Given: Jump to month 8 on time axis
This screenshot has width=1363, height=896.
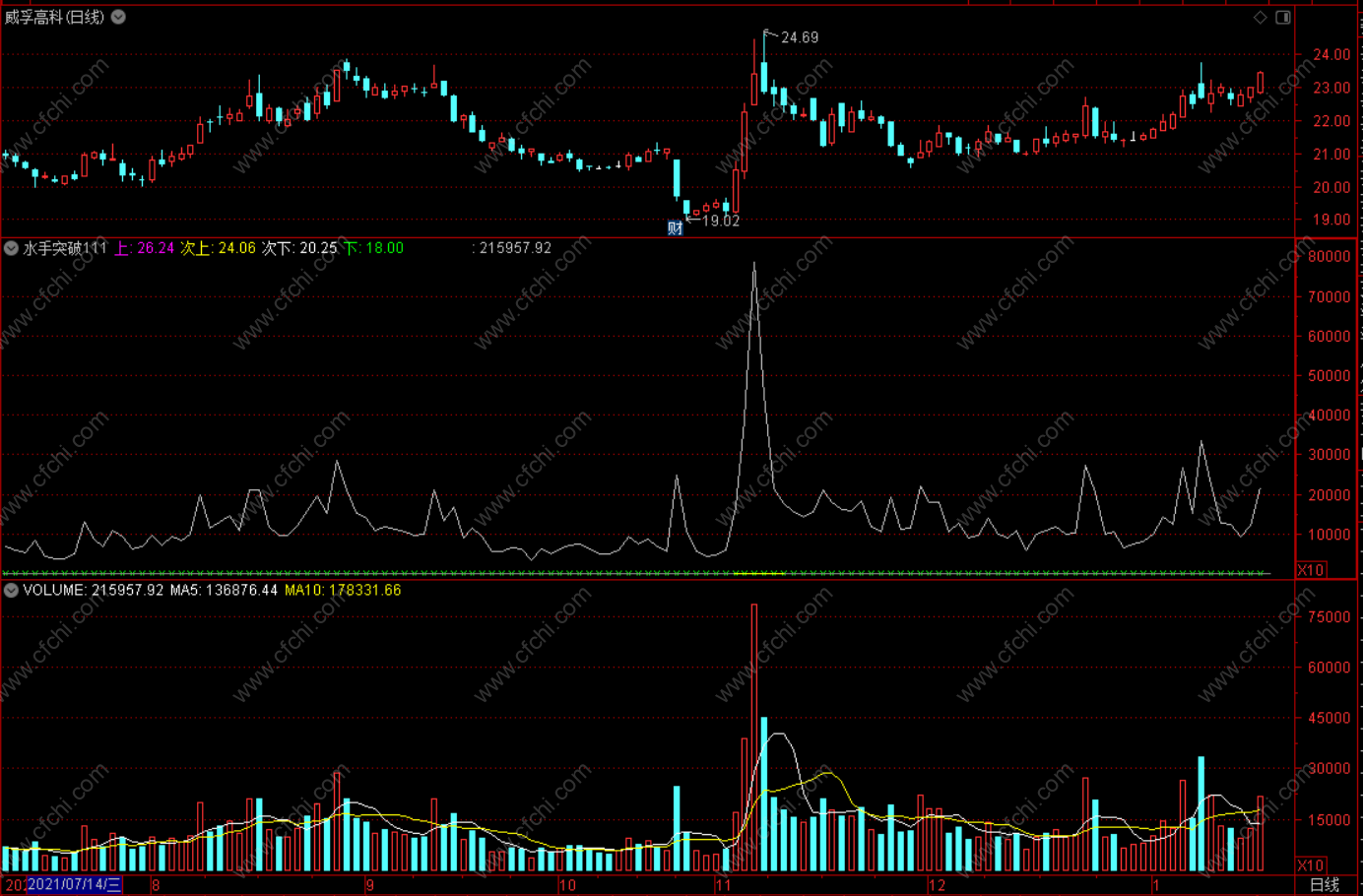Looking at the screenshot, I should click(156, 885).
